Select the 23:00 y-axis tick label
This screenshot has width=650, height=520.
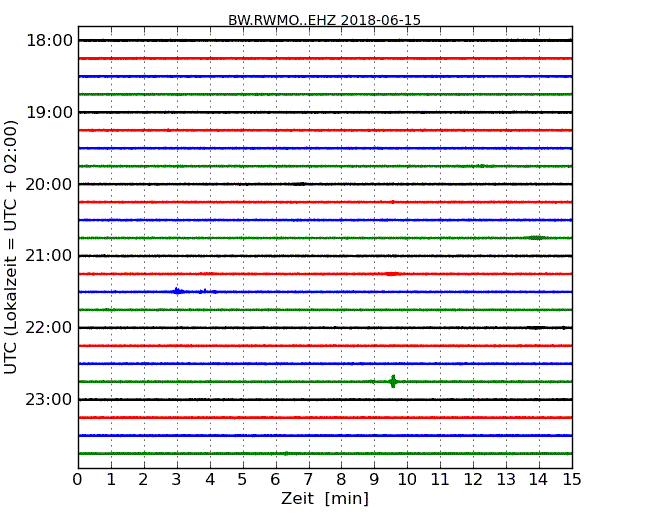point(49,399)
